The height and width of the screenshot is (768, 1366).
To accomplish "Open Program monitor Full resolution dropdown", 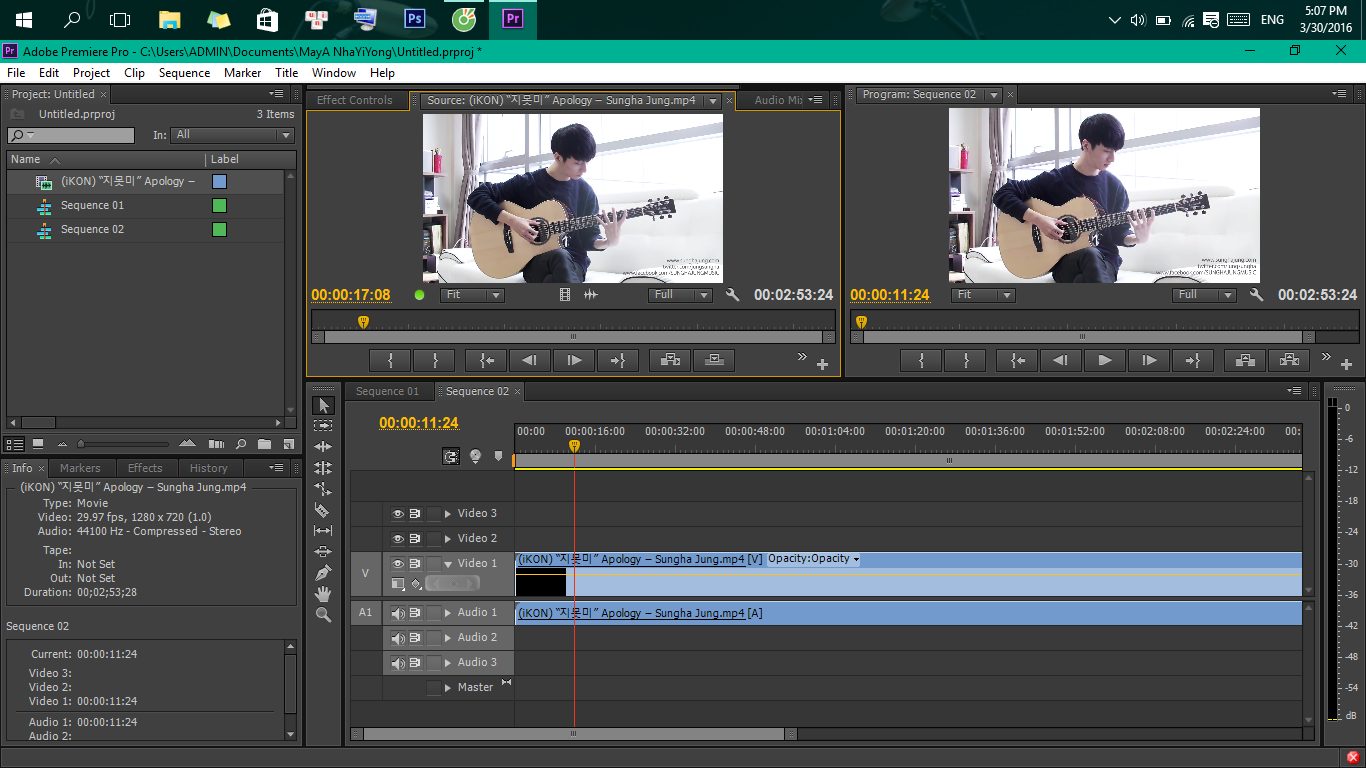I will pyautogui.click(x=1204, y=295).
